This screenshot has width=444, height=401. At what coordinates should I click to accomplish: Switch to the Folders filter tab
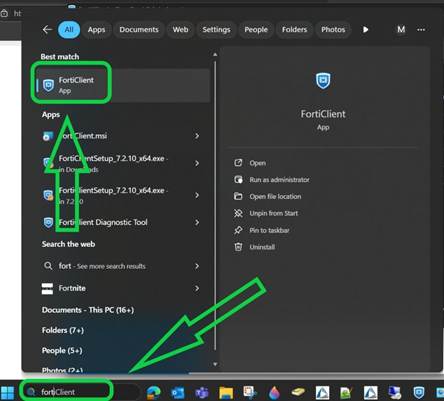click(x=294, y=30)
